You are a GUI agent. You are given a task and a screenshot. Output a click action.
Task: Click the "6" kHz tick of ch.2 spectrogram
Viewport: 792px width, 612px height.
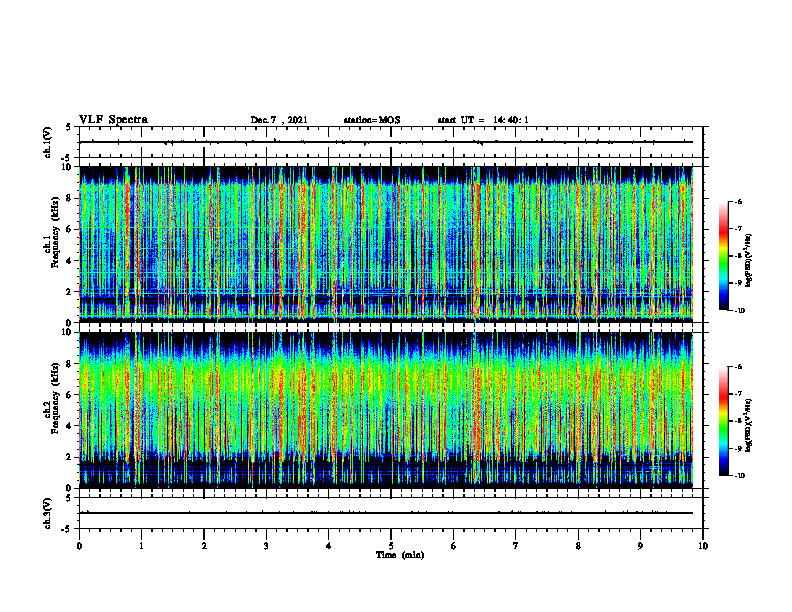[70, 395]
